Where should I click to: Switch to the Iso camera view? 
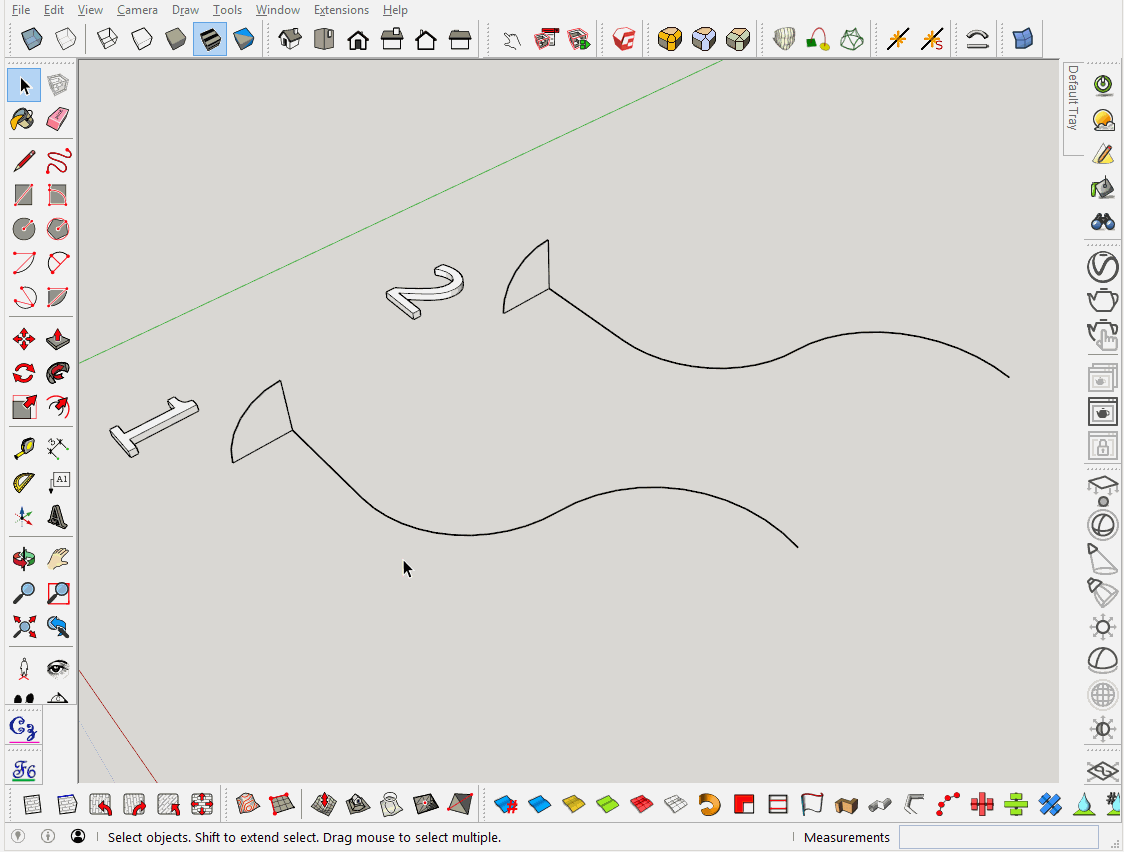click(289, 39)
